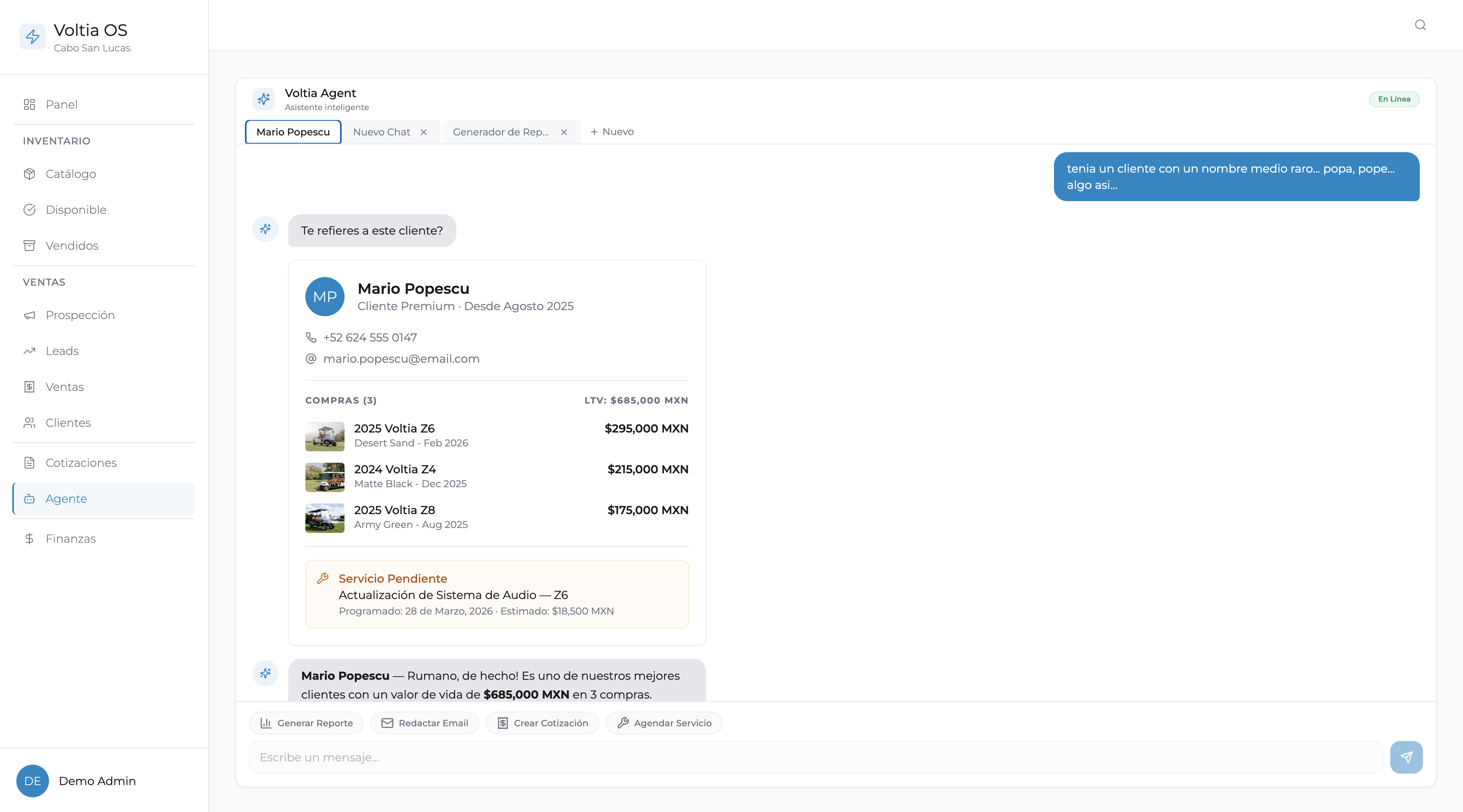Click the MP avatar circle of Mario Popescu
This screenshot has width=1463, height=812.
click(325, 296)
